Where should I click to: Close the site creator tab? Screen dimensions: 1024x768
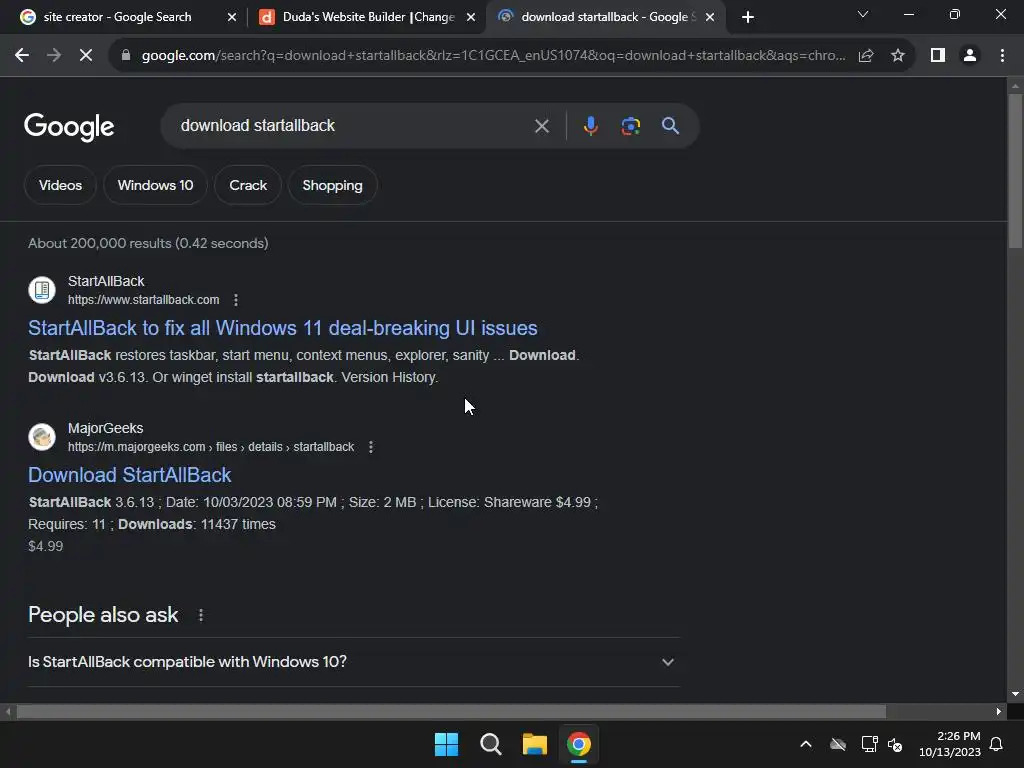[232, 17]
